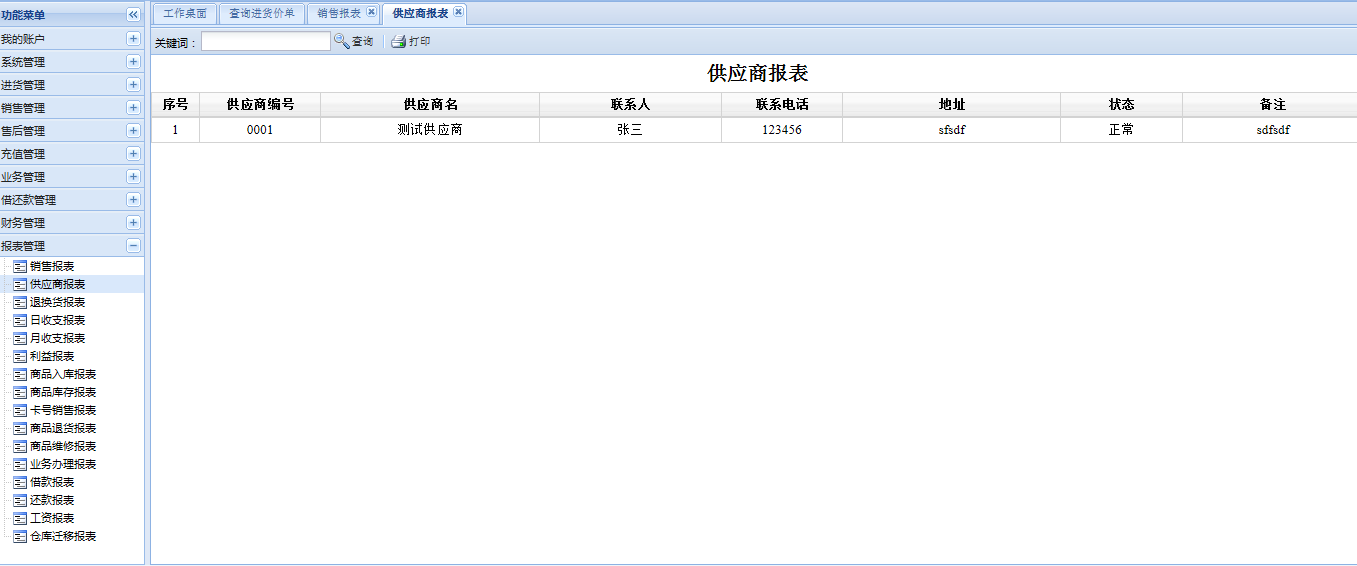Screen dimensions: 1357x566
Task: Expand the 进货管理 menu section
Action: [x=133, y=85]
